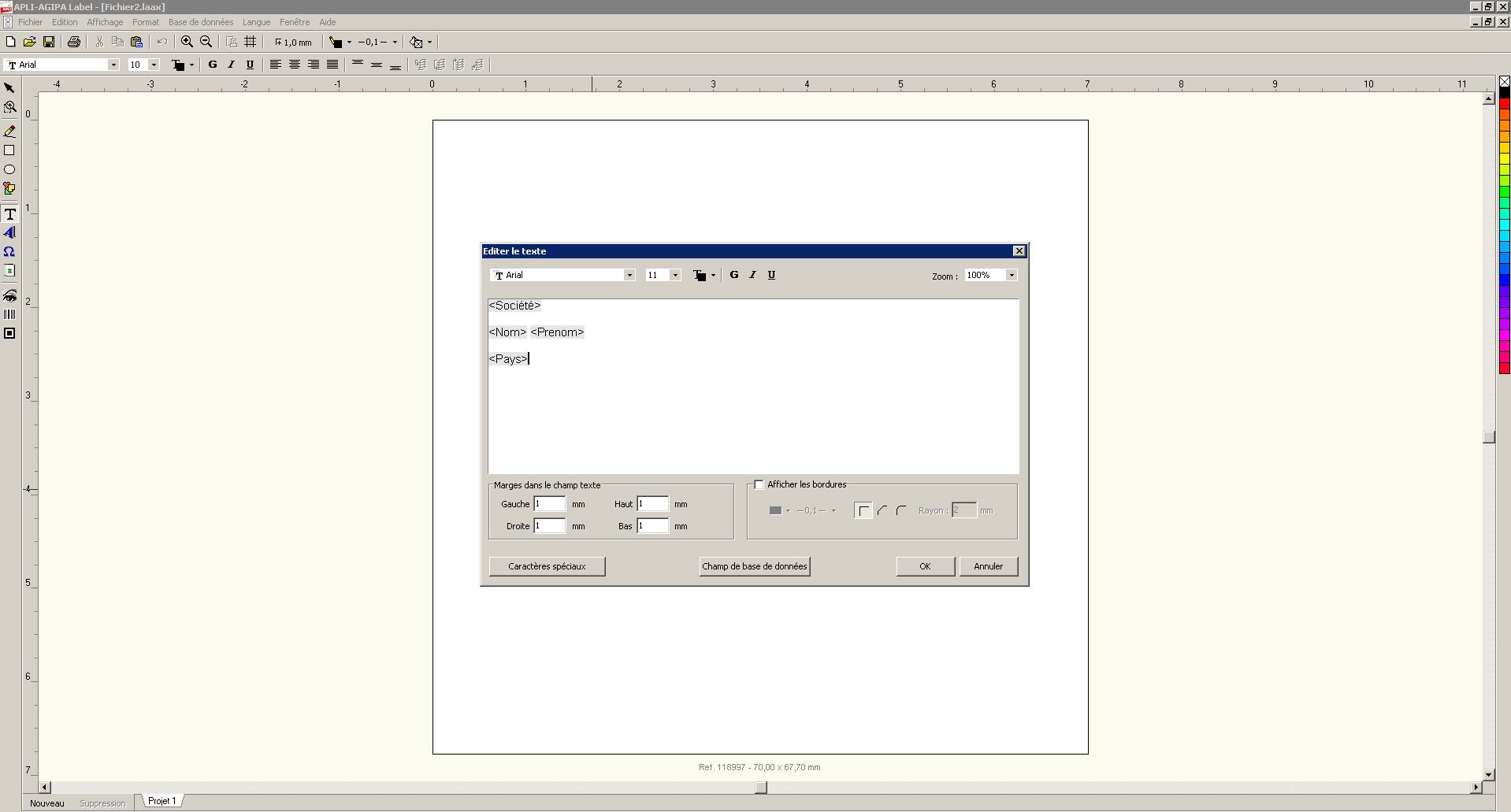Toggle bold G in Editer le texte dialog
The height and width of the screenshot is (812, 1511).
(734, 275)
